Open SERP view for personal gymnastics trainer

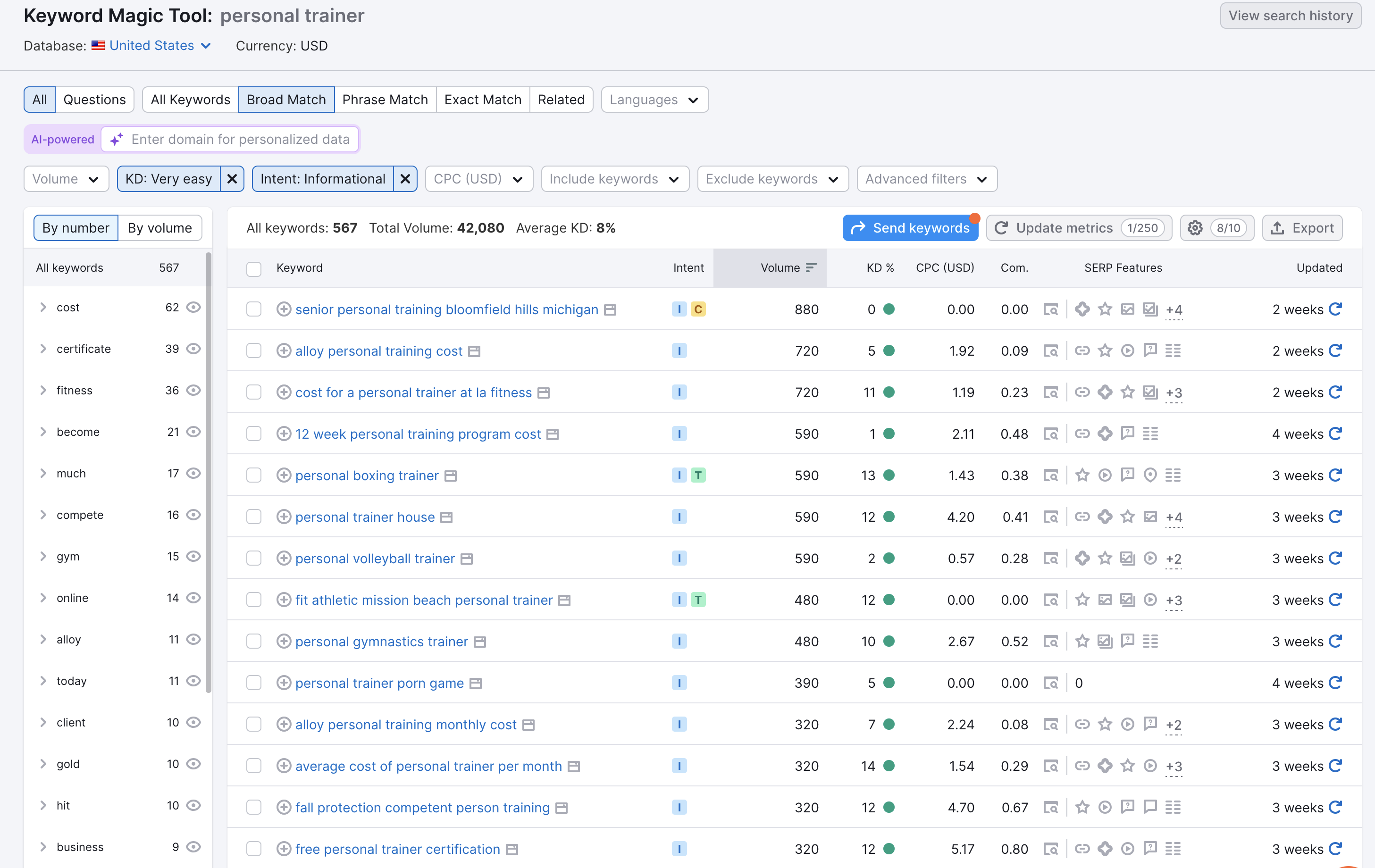(1051, 641)
